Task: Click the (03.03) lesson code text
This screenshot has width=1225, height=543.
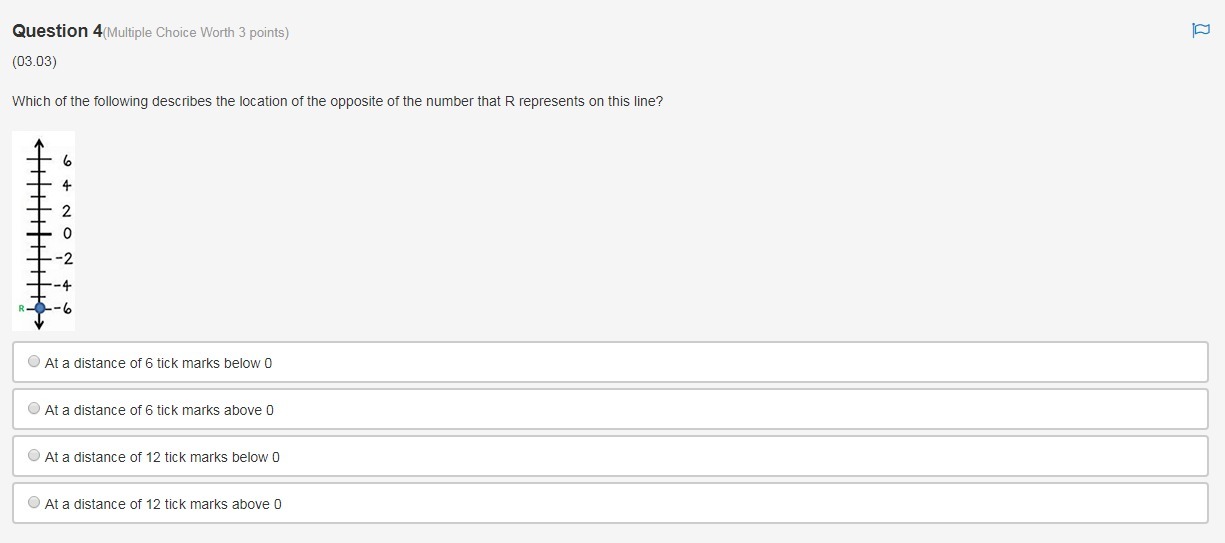Action: click(35, 61)
